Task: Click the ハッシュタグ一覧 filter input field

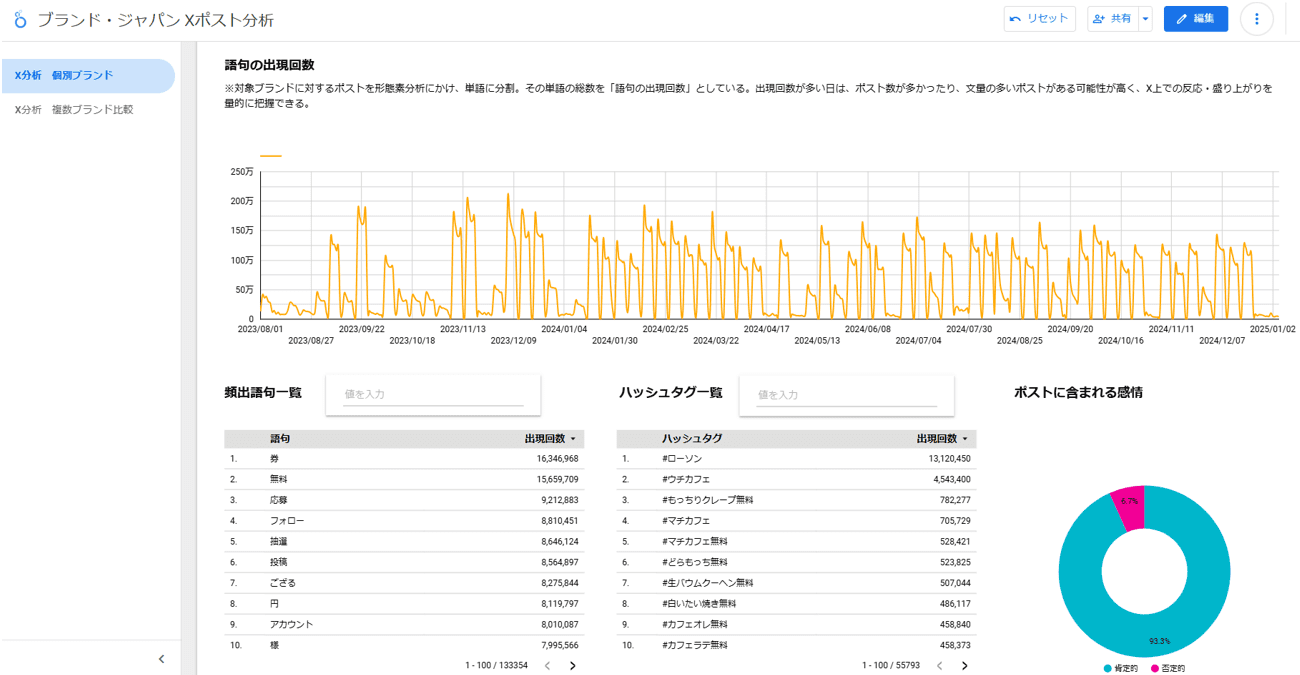Action: (846, 395)
